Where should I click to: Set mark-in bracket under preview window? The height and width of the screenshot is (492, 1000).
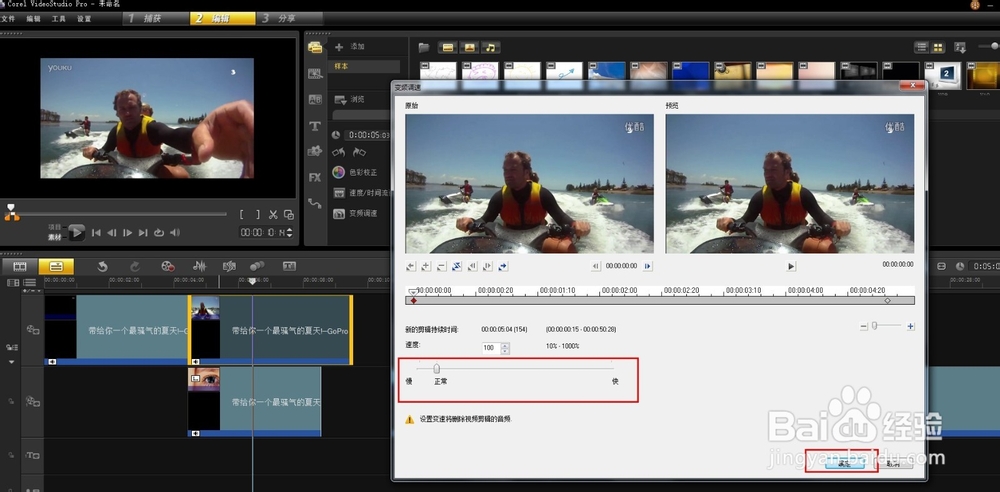[242, 214]
